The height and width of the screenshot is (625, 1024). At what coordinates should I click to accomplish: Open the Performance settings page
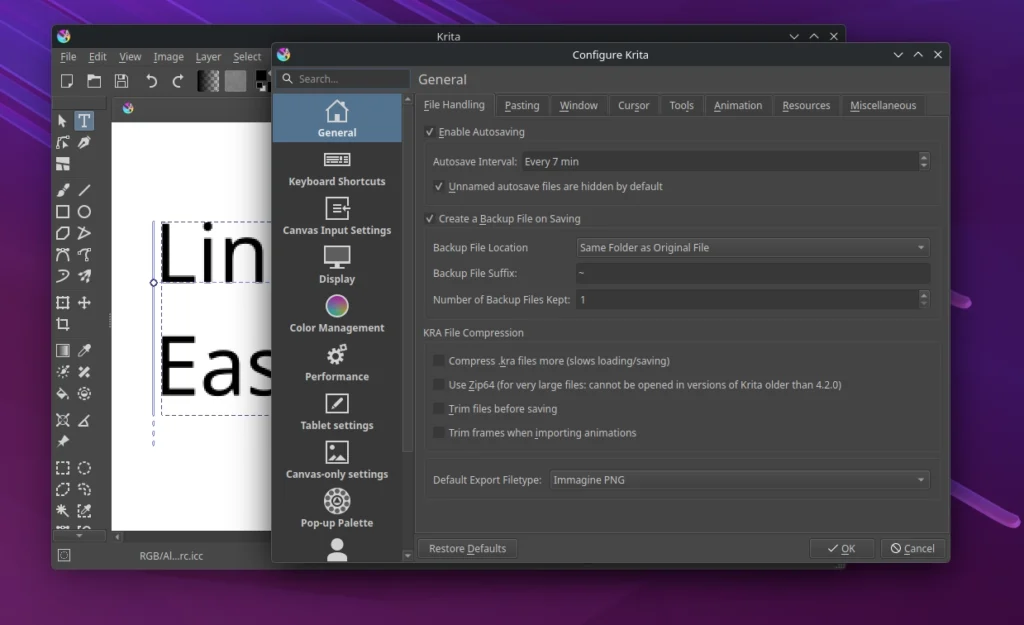(336, 361)
